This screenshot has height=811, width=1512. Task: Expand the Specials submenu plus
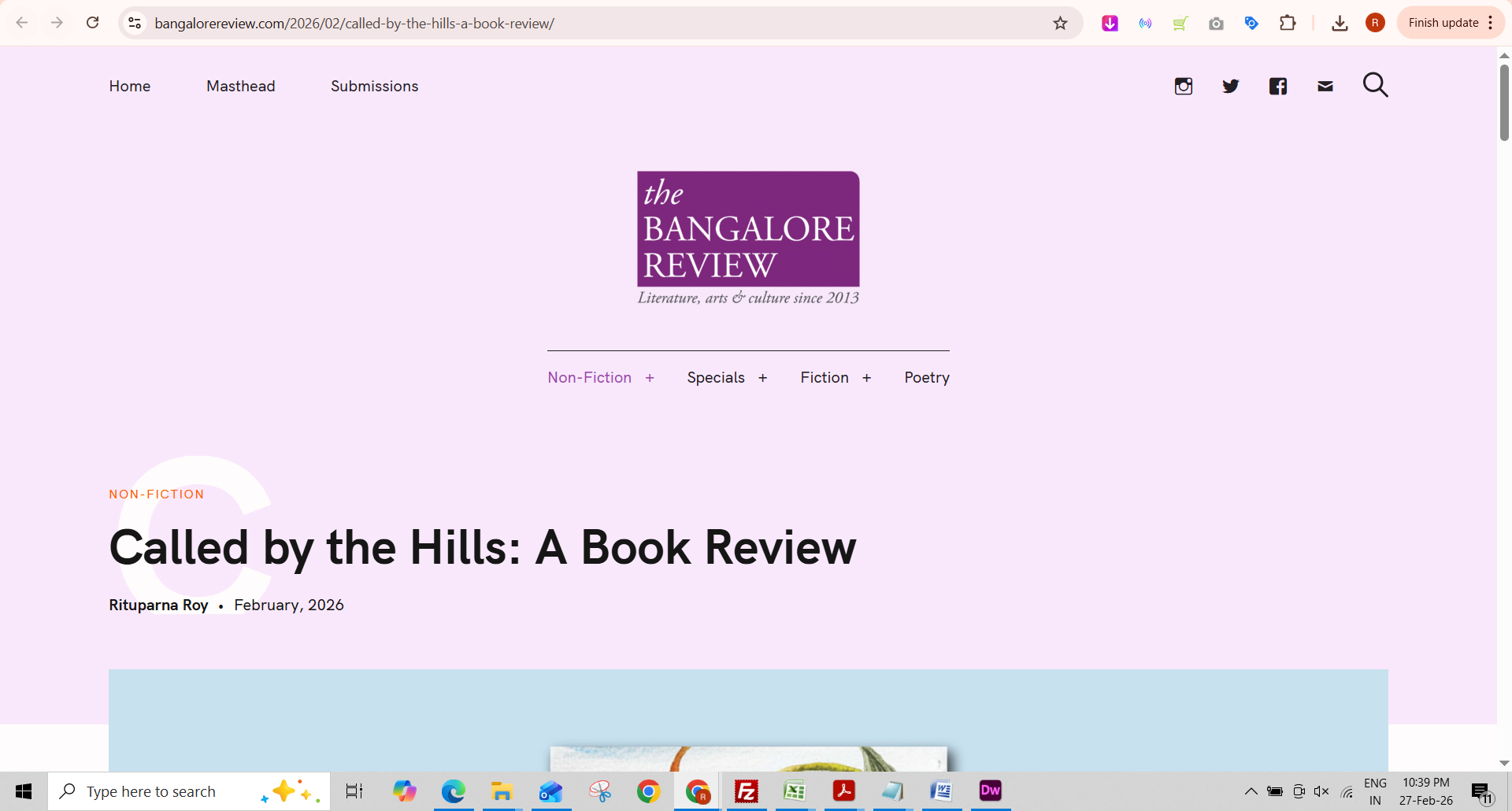762,378
